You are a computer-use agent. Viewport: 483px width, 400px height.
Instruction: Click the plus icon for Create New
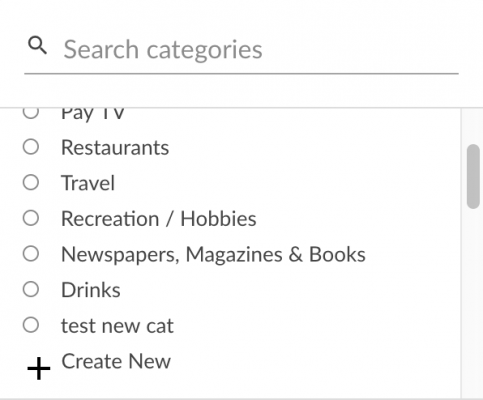39,368
